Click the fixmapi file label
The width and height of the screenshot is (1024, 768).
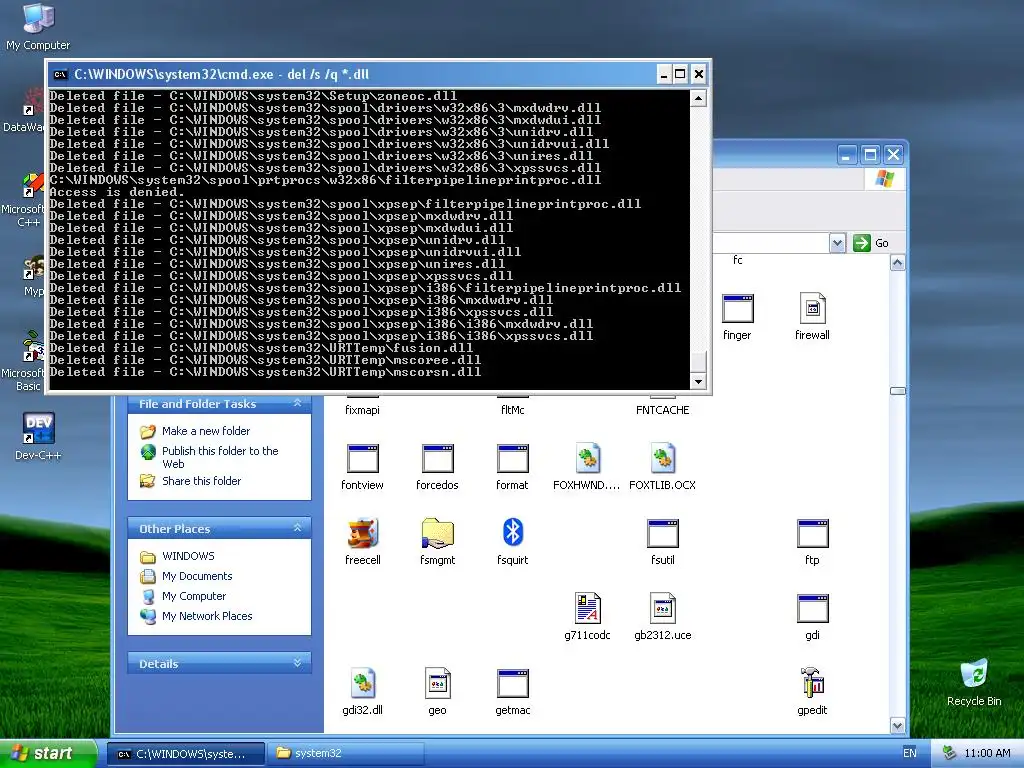[362, 410]
